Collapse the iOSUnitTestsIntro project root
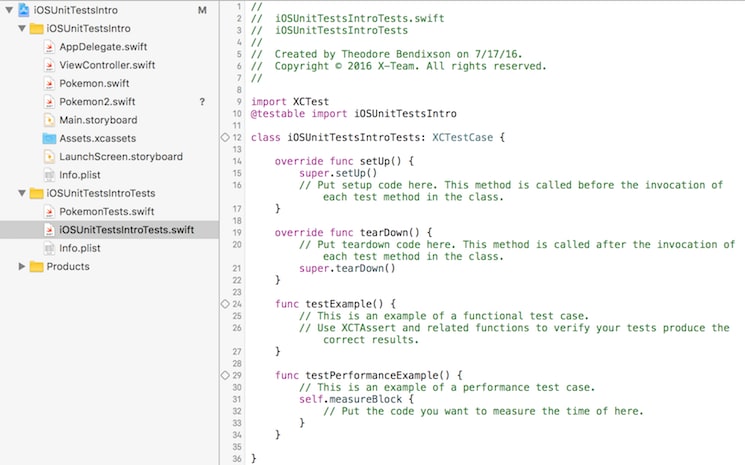 point(9,9)
